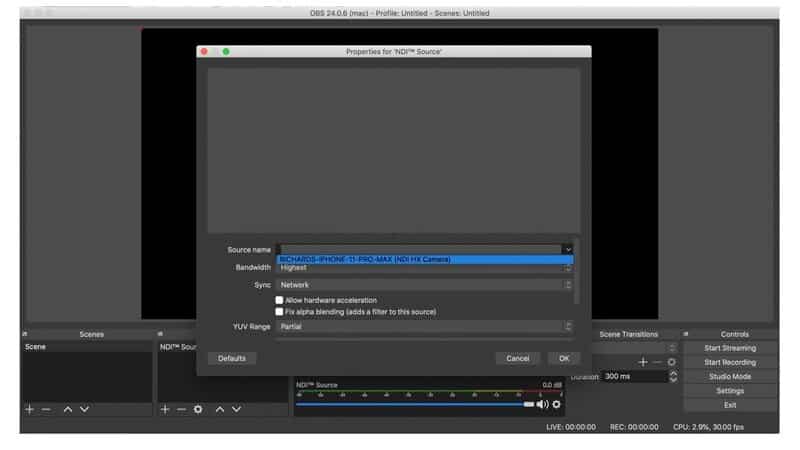The height and width of the screenshot is (450, 800).
Task: Mute the NDI Source speaker icon
Action: pos(542,404)
